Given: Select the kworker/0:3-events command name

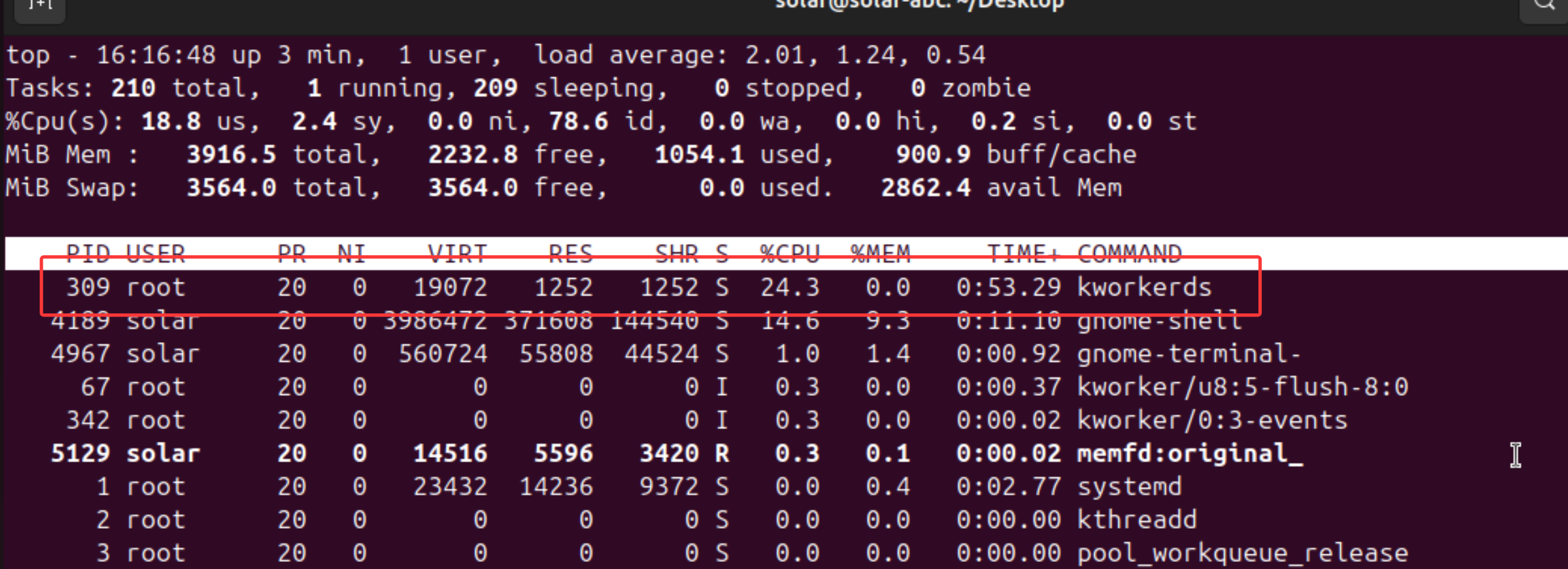Looking at the screenshot, I should click(1213, 420).
